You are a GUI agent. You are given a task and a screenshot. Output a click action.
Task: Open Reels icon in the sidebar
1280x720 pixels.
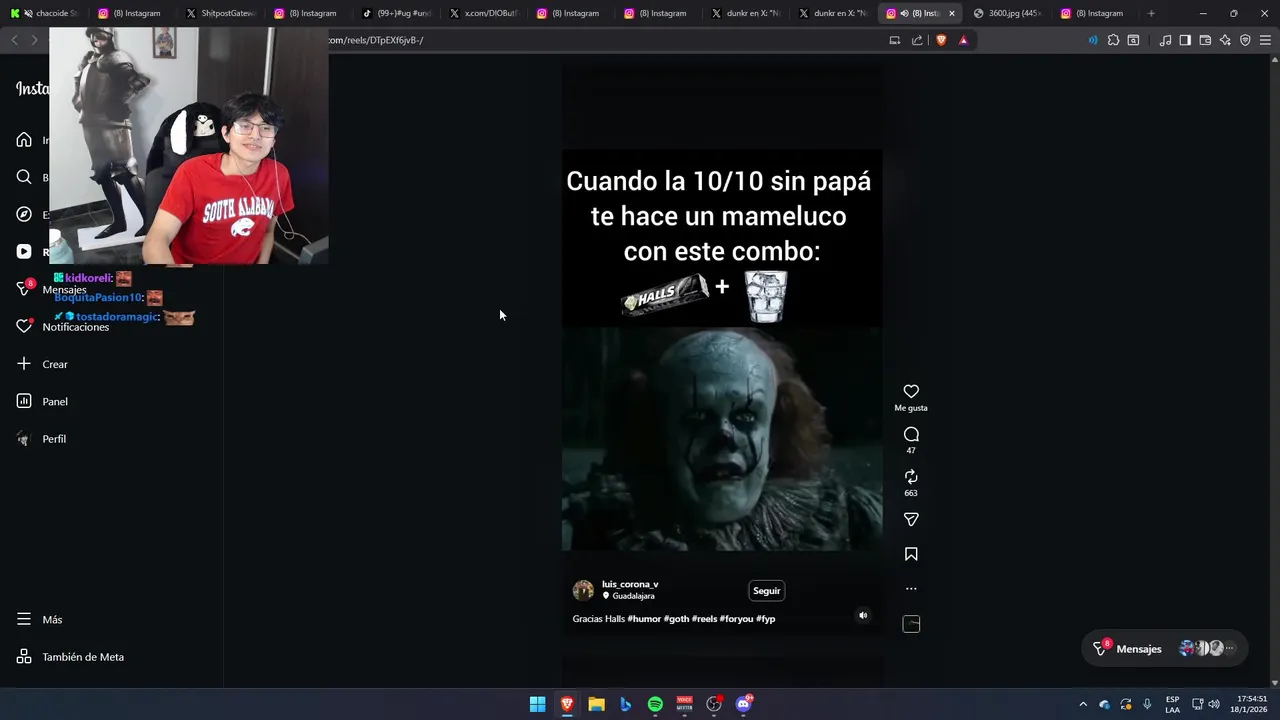point(24,252)
